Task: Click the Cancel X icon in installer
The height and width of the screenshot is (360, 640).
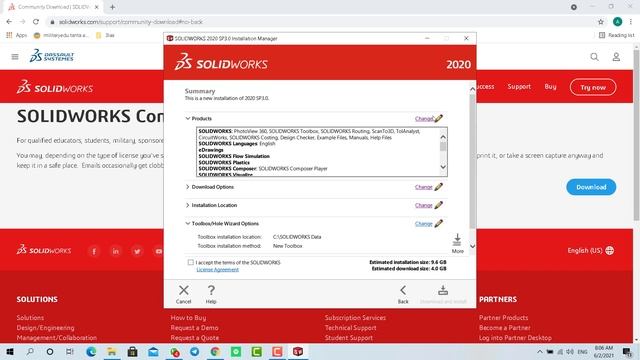Action: point(184,290)
